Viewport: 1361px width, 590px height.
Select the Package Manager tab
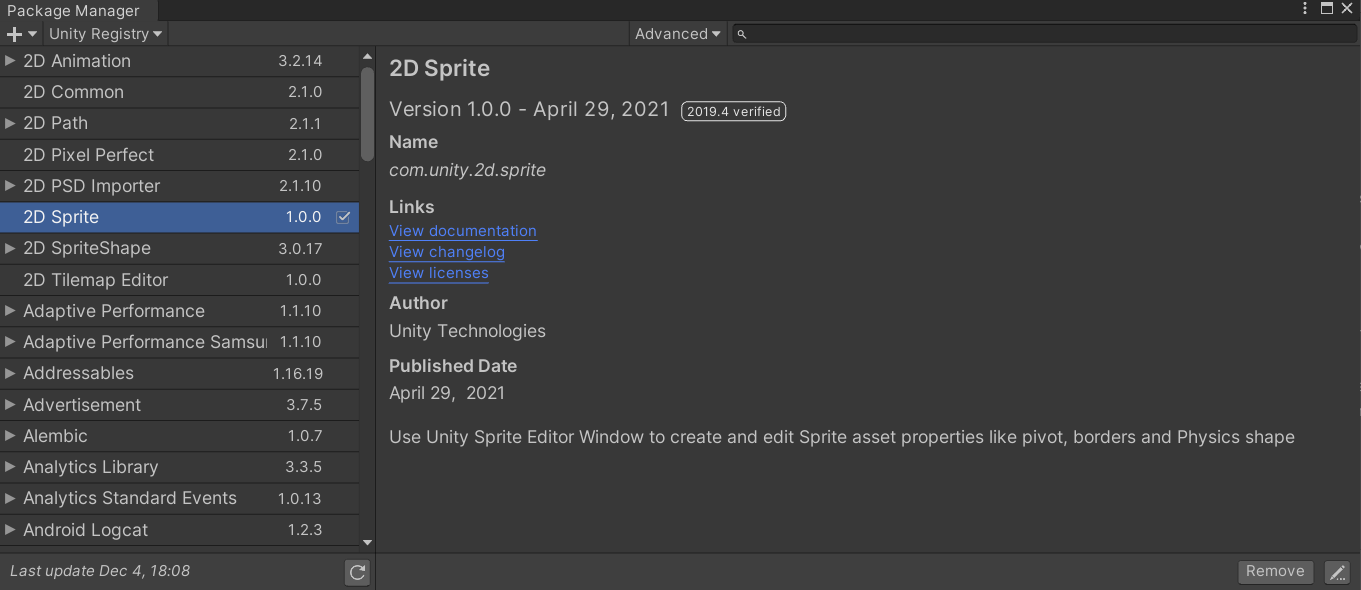(x=78, y=11)
